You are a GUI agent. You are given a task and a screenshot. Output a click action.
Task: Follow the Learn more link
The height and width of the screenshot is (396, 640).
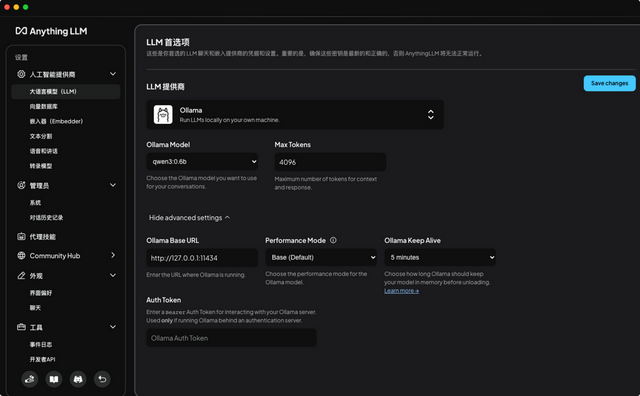click(401, 291)
